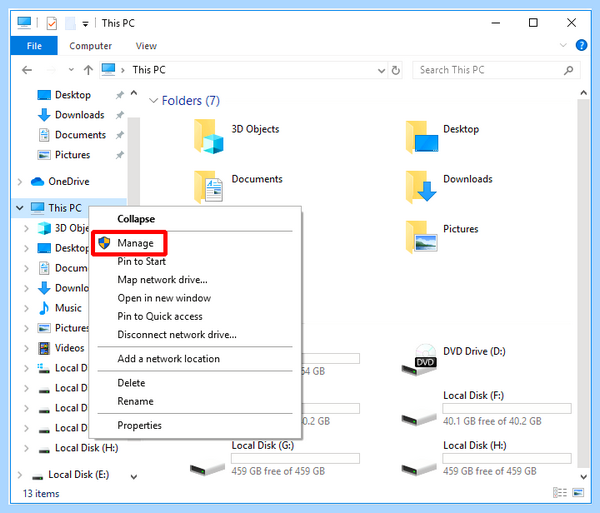The width and height of the screenshot is (600, 513).
Task: Open the Downloads folder icon in Folders
Action: (x=421, y=187)
